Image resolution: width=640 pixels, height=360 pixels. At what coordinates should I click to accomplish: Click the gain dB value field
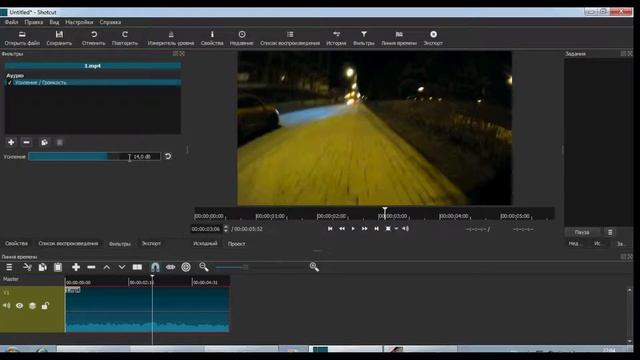[x=142, y=157]
